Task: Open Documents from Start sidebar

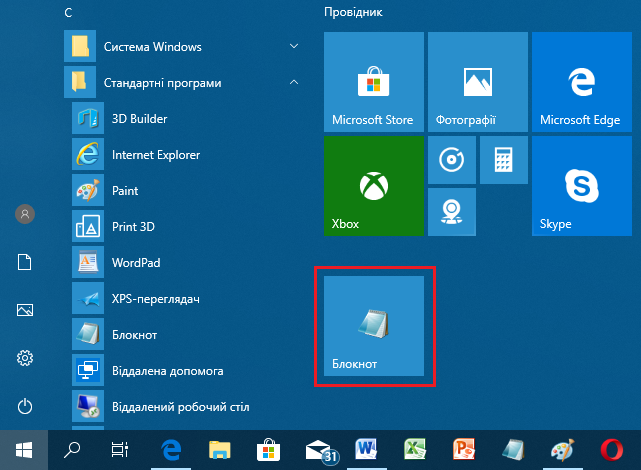Action: [25, 262]
